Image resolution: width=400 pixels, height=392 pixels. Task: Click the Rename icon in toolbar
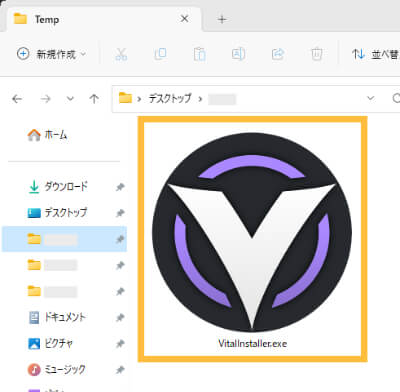tap(238, 54)
